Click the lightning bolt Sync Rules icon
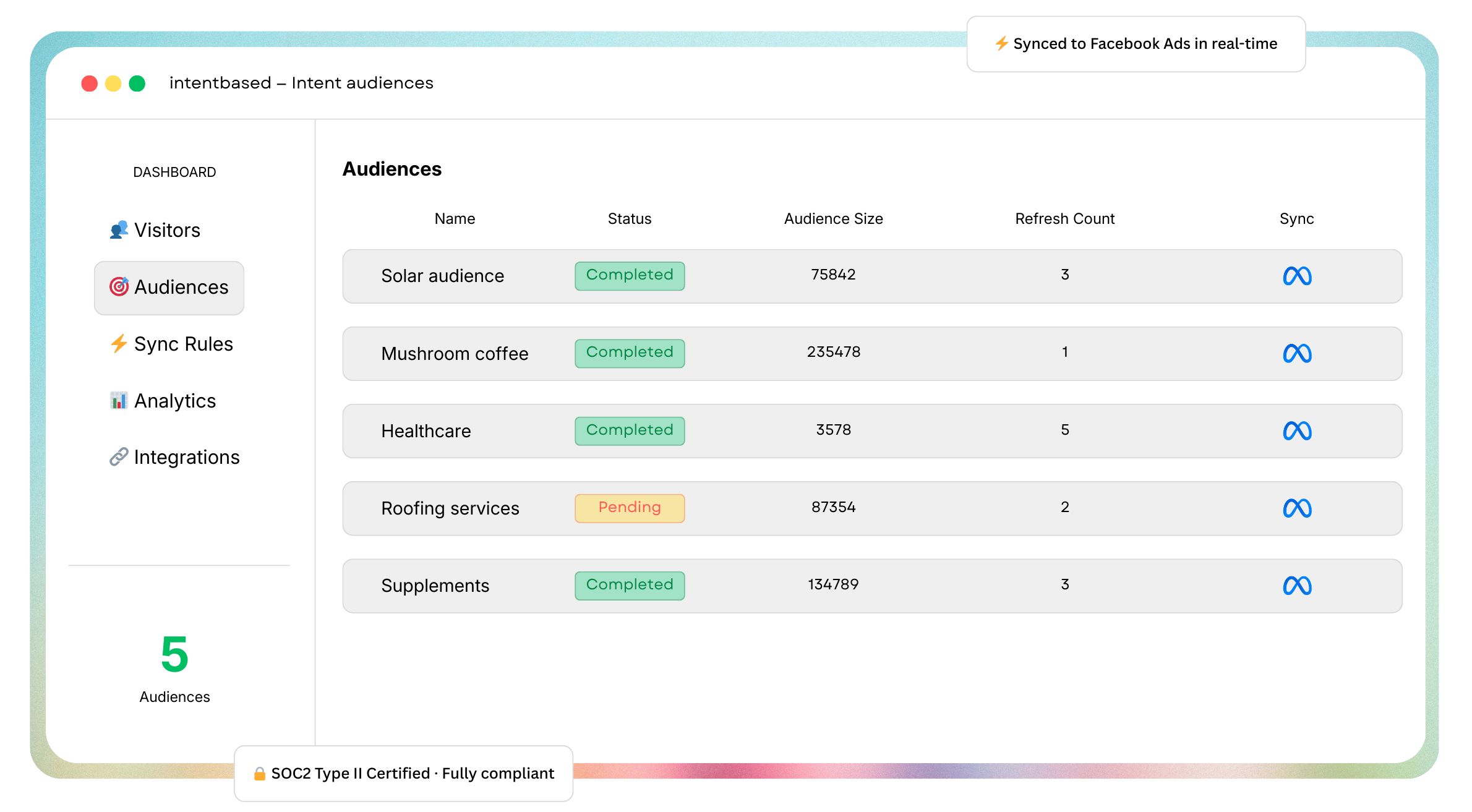The height and width of the screenshot is (812, 1472). 119,343
